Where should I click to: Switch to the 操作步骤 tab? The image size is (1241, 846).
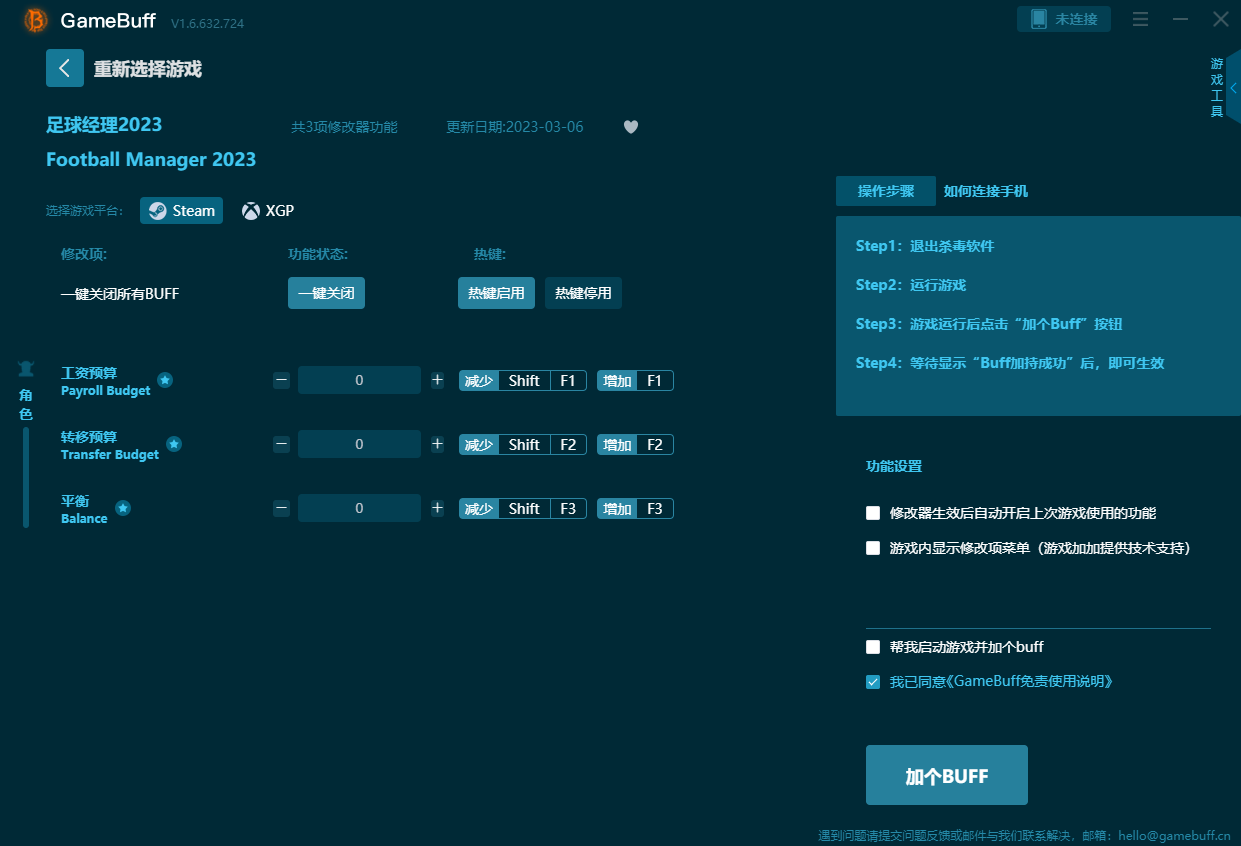pos(886,191)
